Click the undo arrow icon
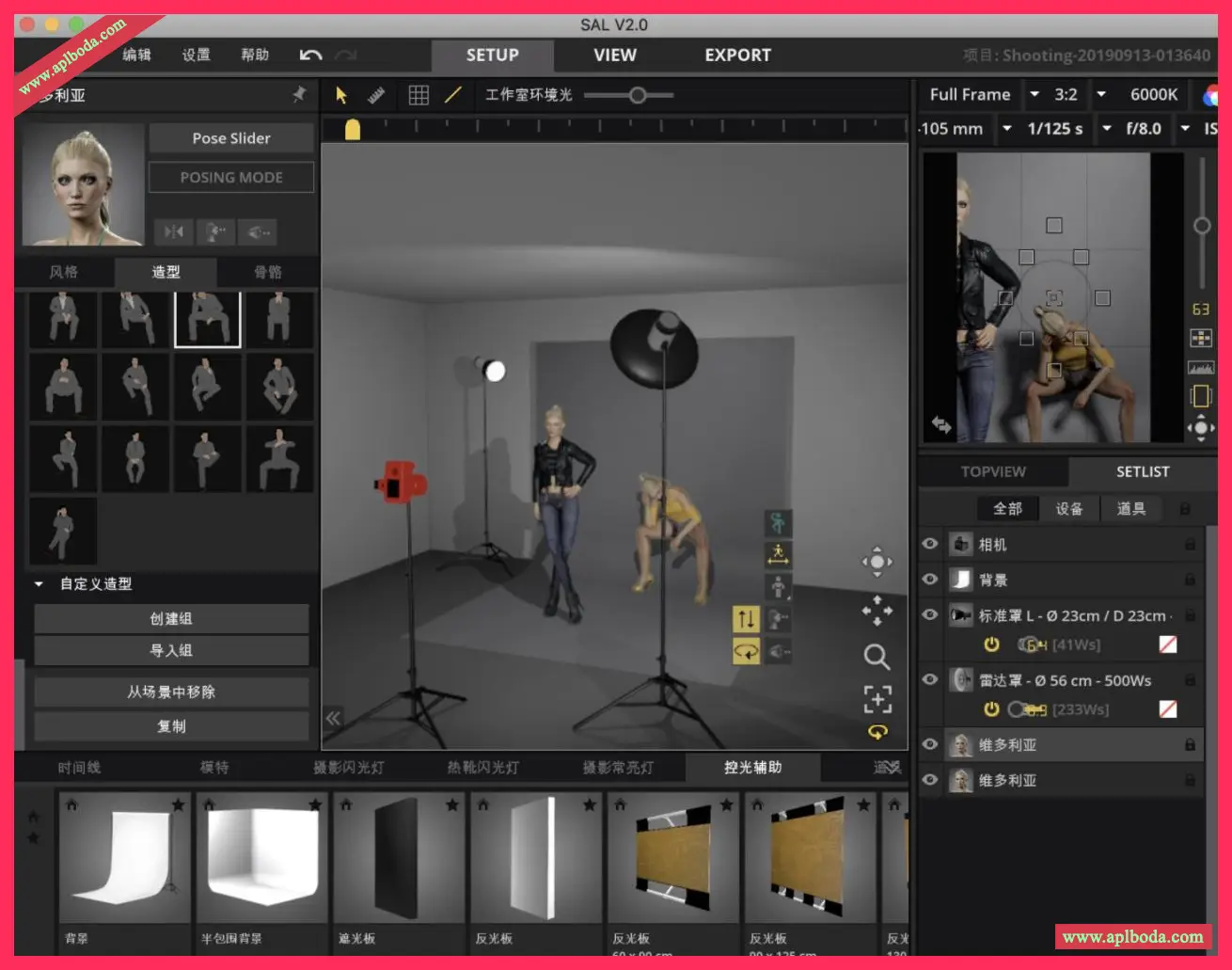This screenshot has height=970, width=1232. point(310,56)
